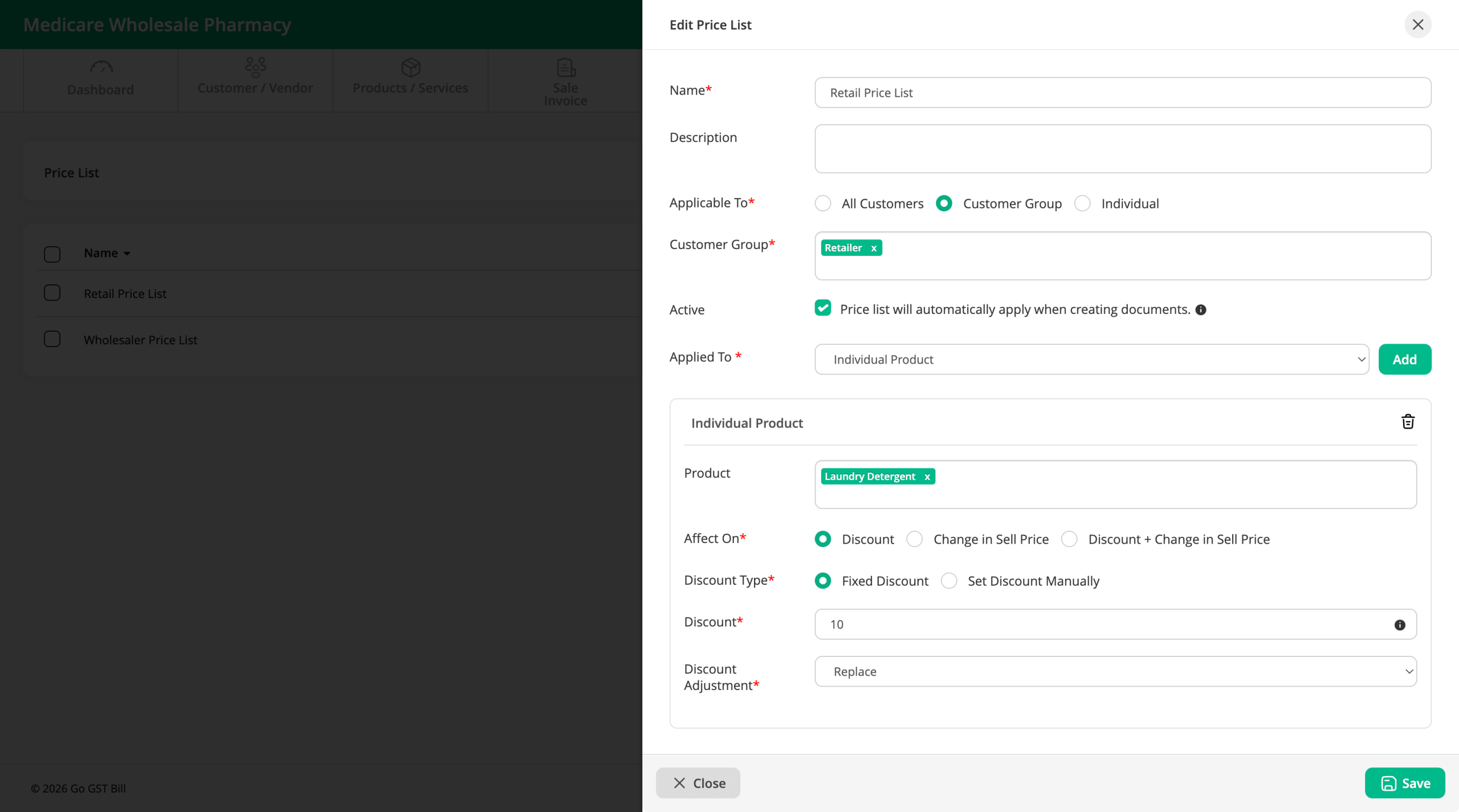The image size is (1459, 812).
Task: Select the All Customers radio option
Action: (823, 203)
